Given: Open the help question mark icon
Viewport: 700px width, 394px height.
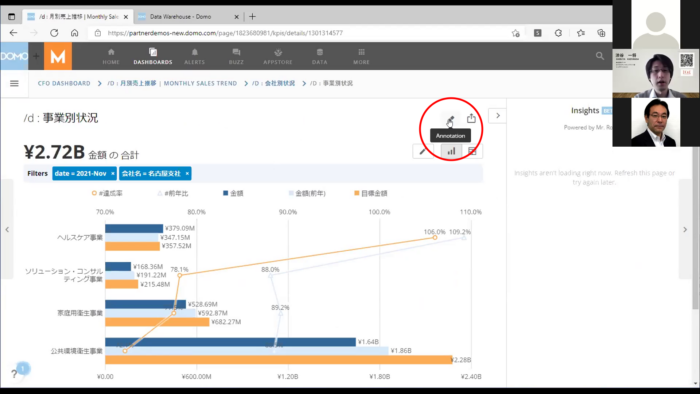Looking at the screenshot, I should pyautogui.click(x=14, y=374).
